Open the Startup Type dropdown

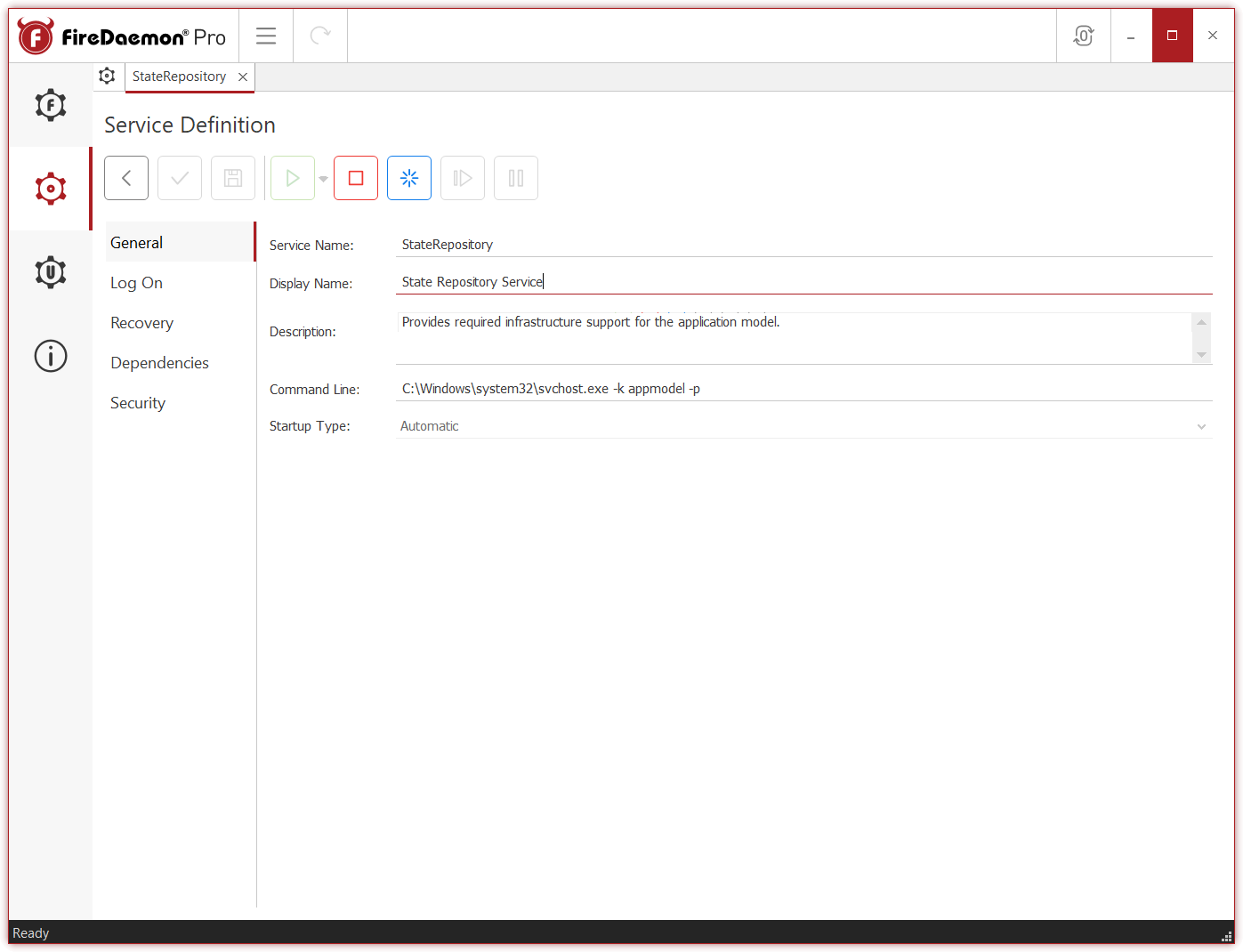tap(1201, 426)
